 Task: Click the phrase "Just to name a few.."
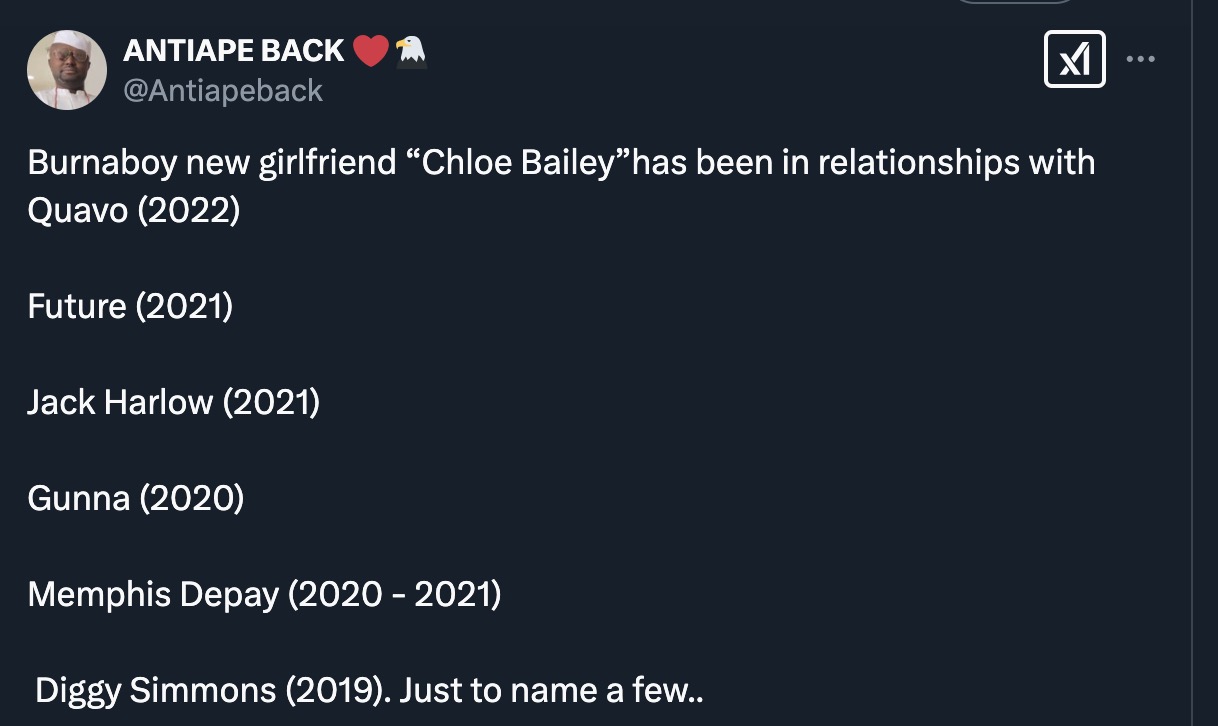pyautogui.click(x=551, y=690)
